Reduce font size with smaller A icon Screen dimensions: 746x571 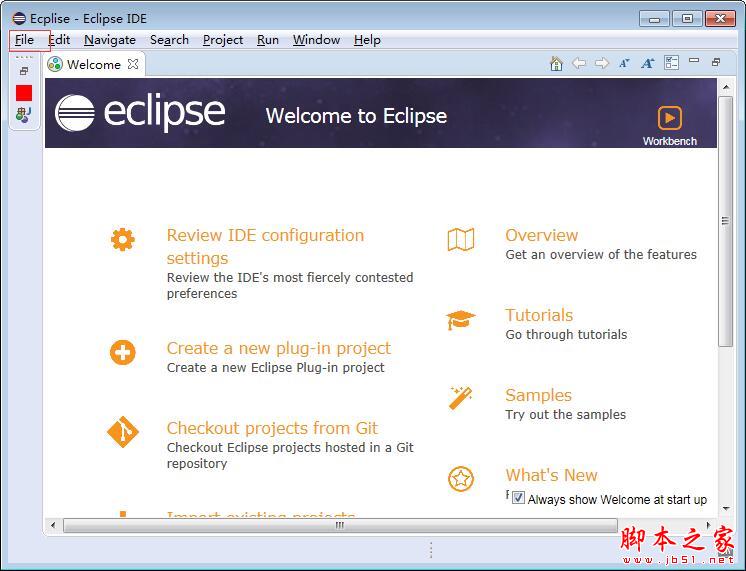(624, 63)
